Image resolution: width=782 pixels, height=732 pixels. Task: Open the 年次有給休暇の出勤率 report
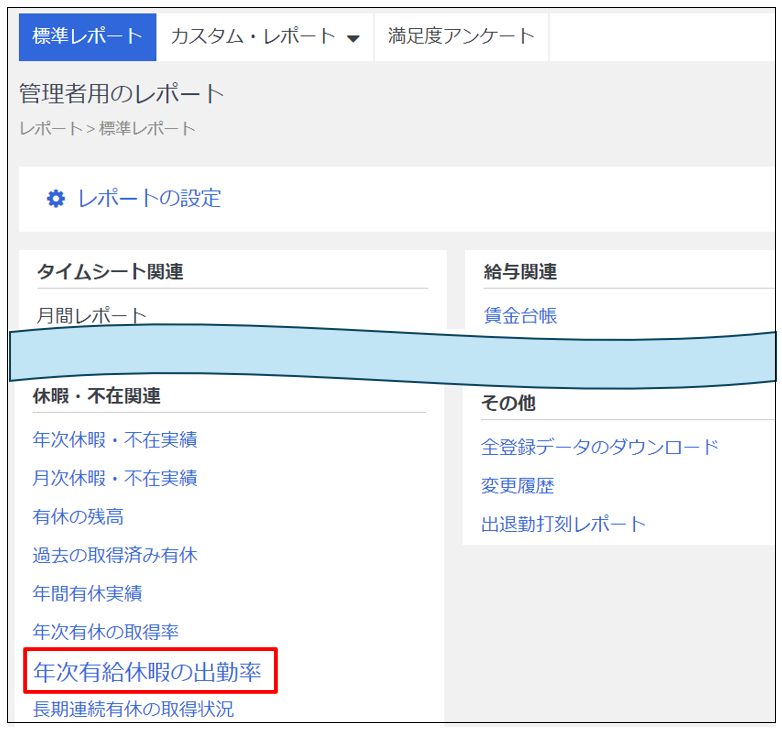point(148,672)
